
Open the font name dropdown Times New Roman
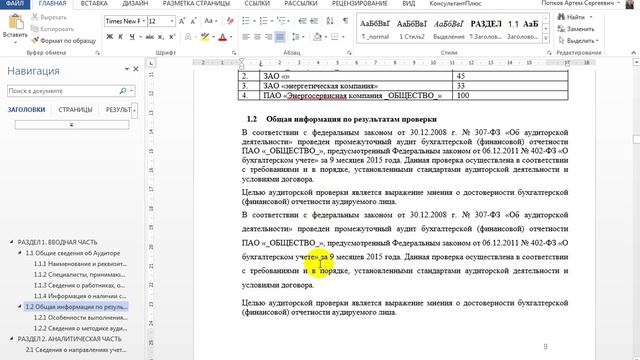(x=144, y=21)
